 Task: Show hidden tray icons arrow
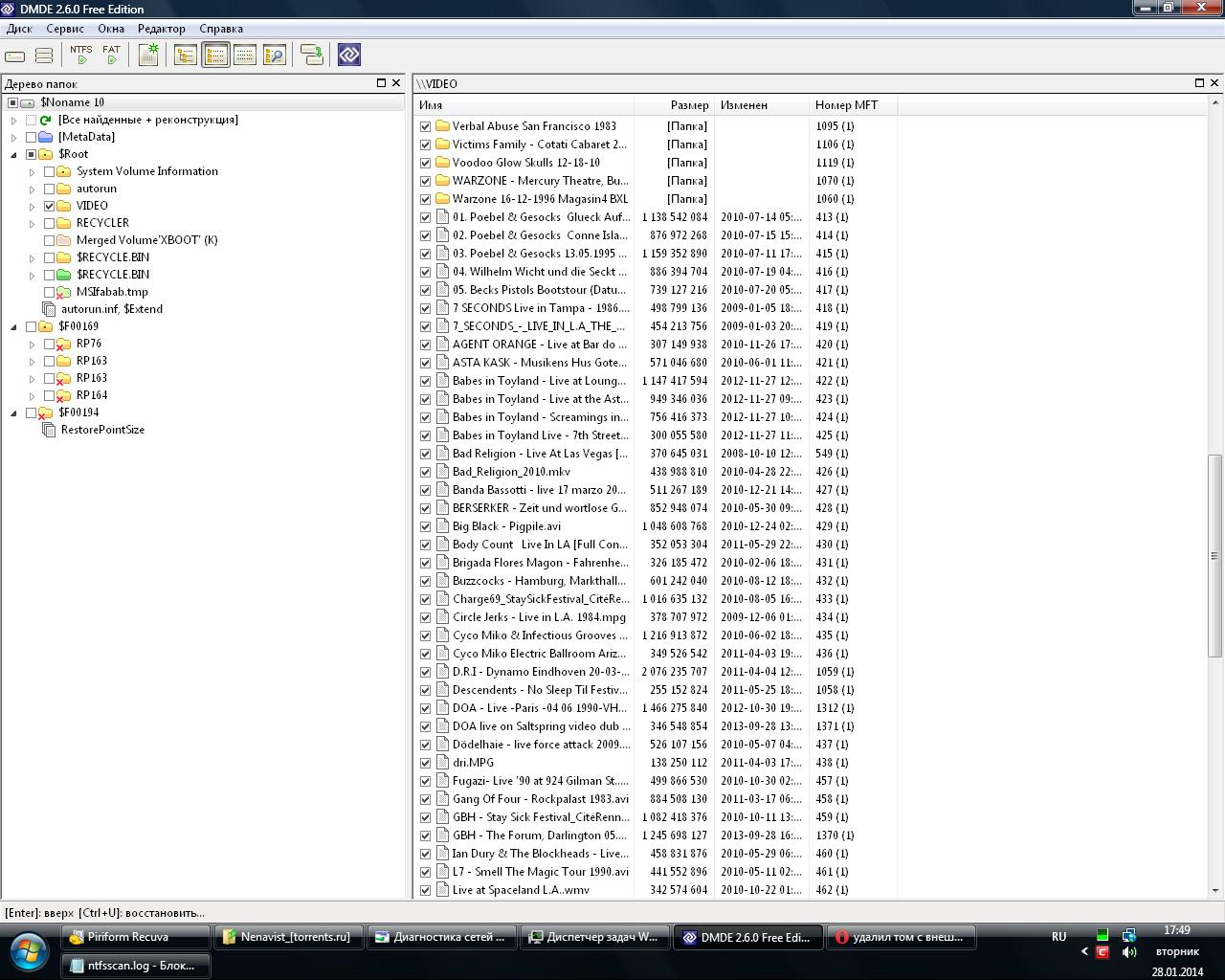[1084, 952]
